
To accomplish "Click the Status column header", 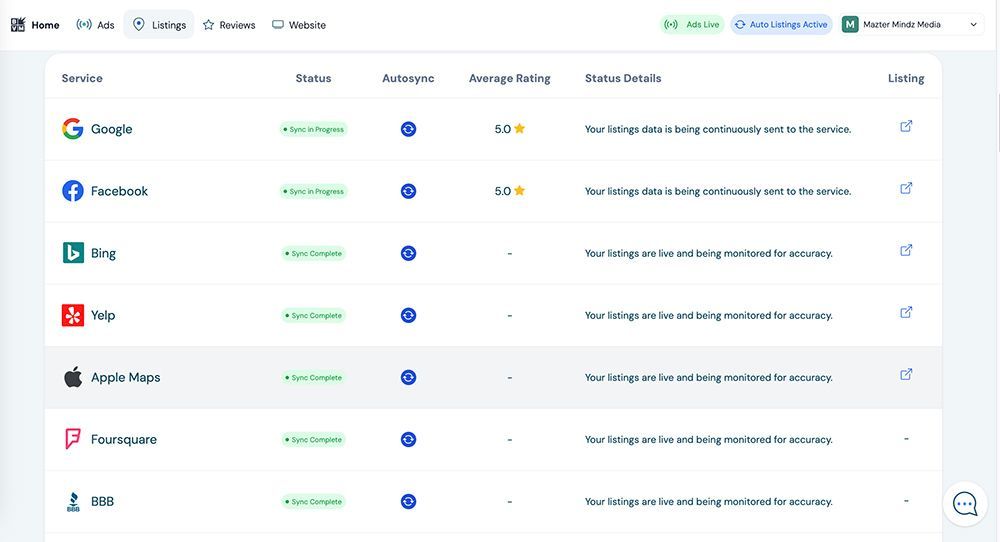I will click(313, 78).
